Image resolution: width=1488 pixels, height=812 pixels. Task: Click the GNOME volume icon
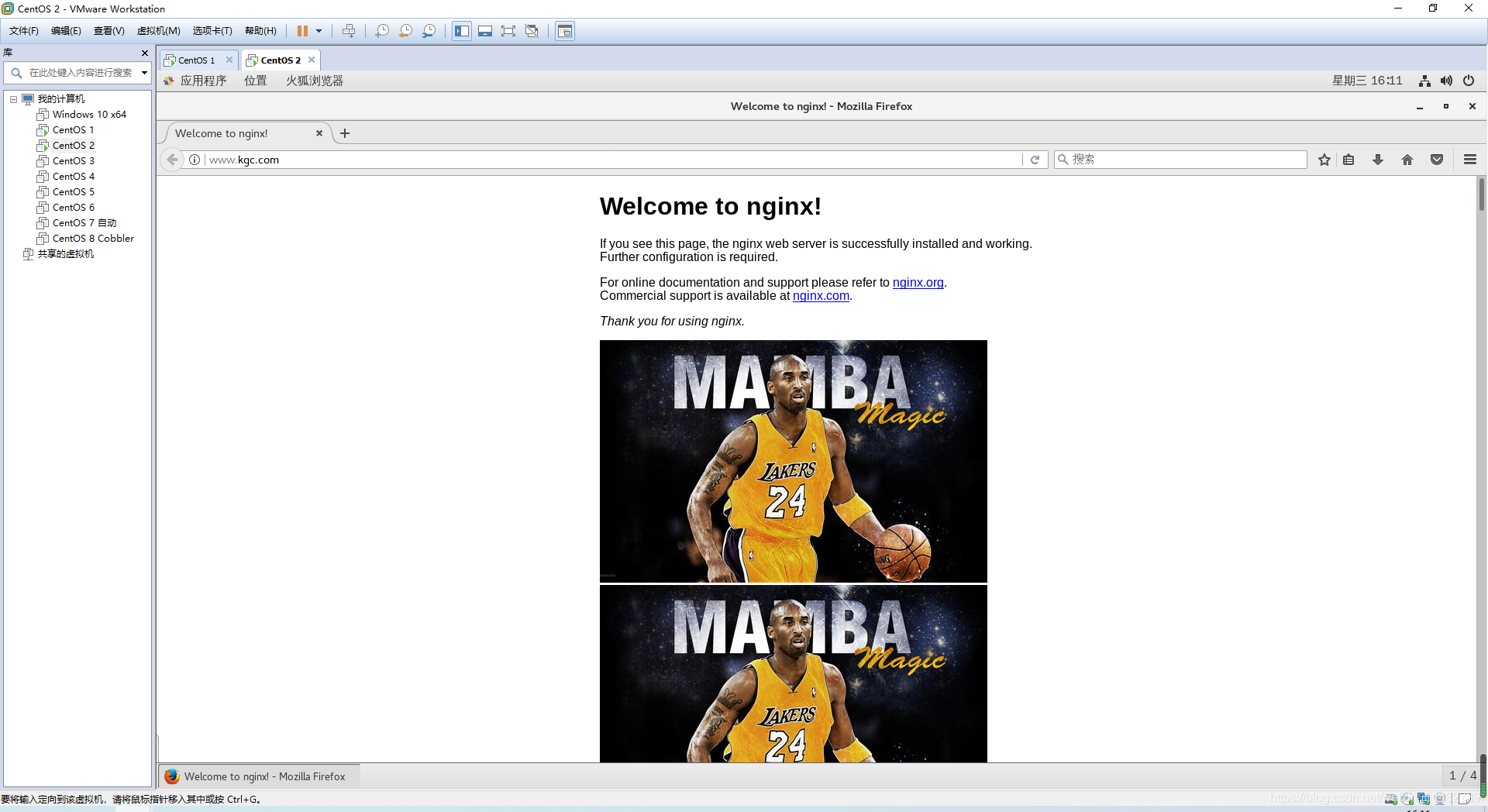point(1446,81)
